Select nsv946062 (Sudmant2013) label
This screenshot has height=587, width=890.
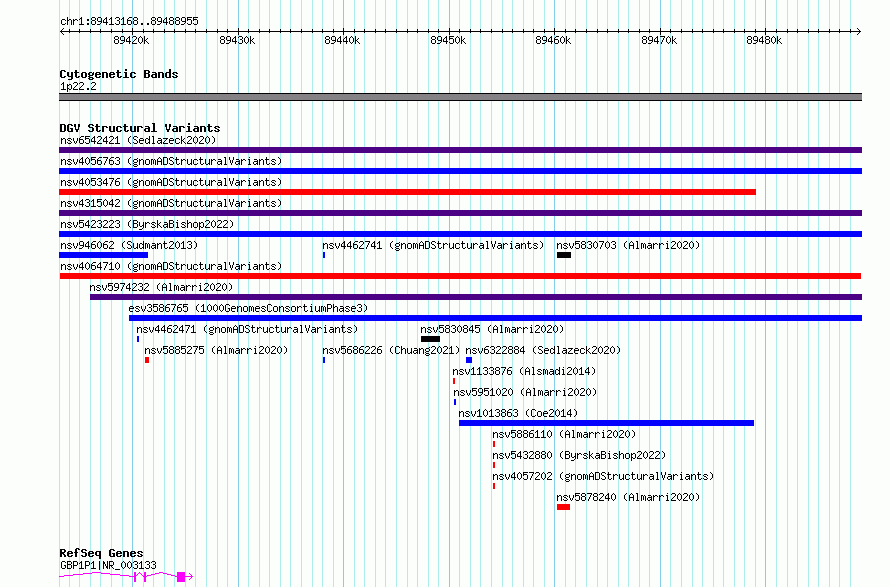129,245
